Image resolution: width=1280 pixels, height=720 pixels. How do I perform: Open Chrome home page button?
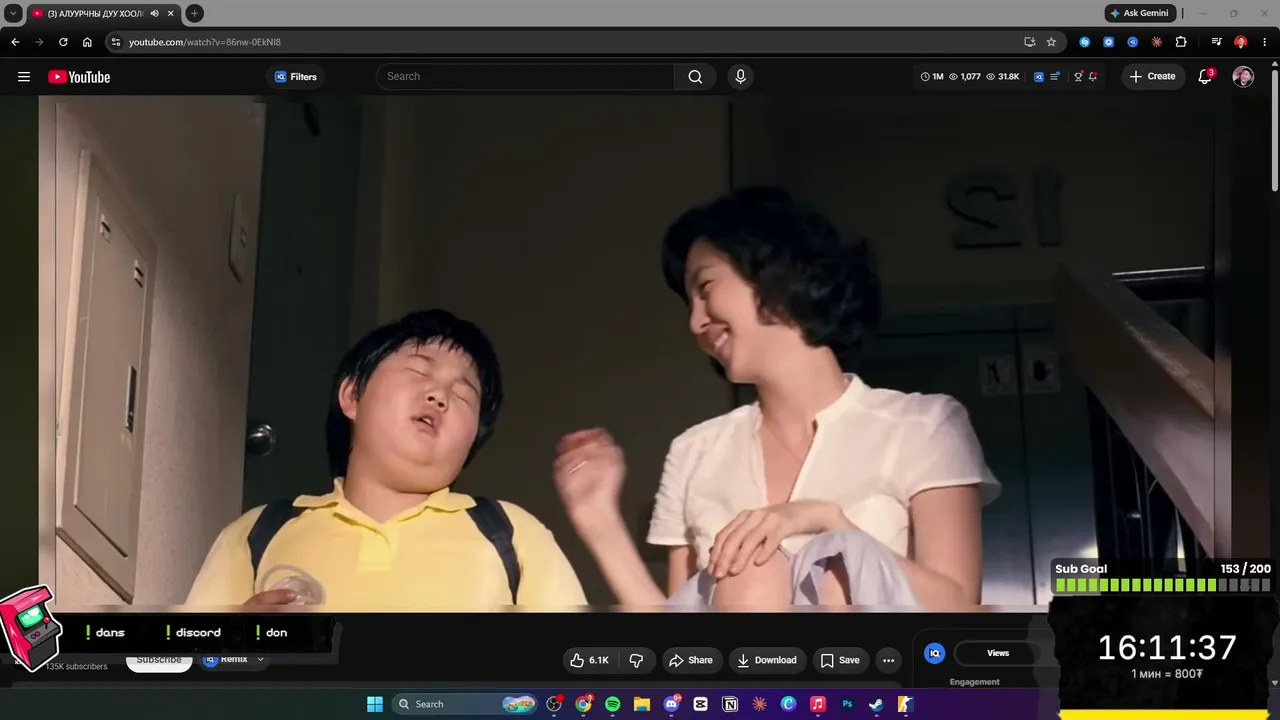click(87, 42)
